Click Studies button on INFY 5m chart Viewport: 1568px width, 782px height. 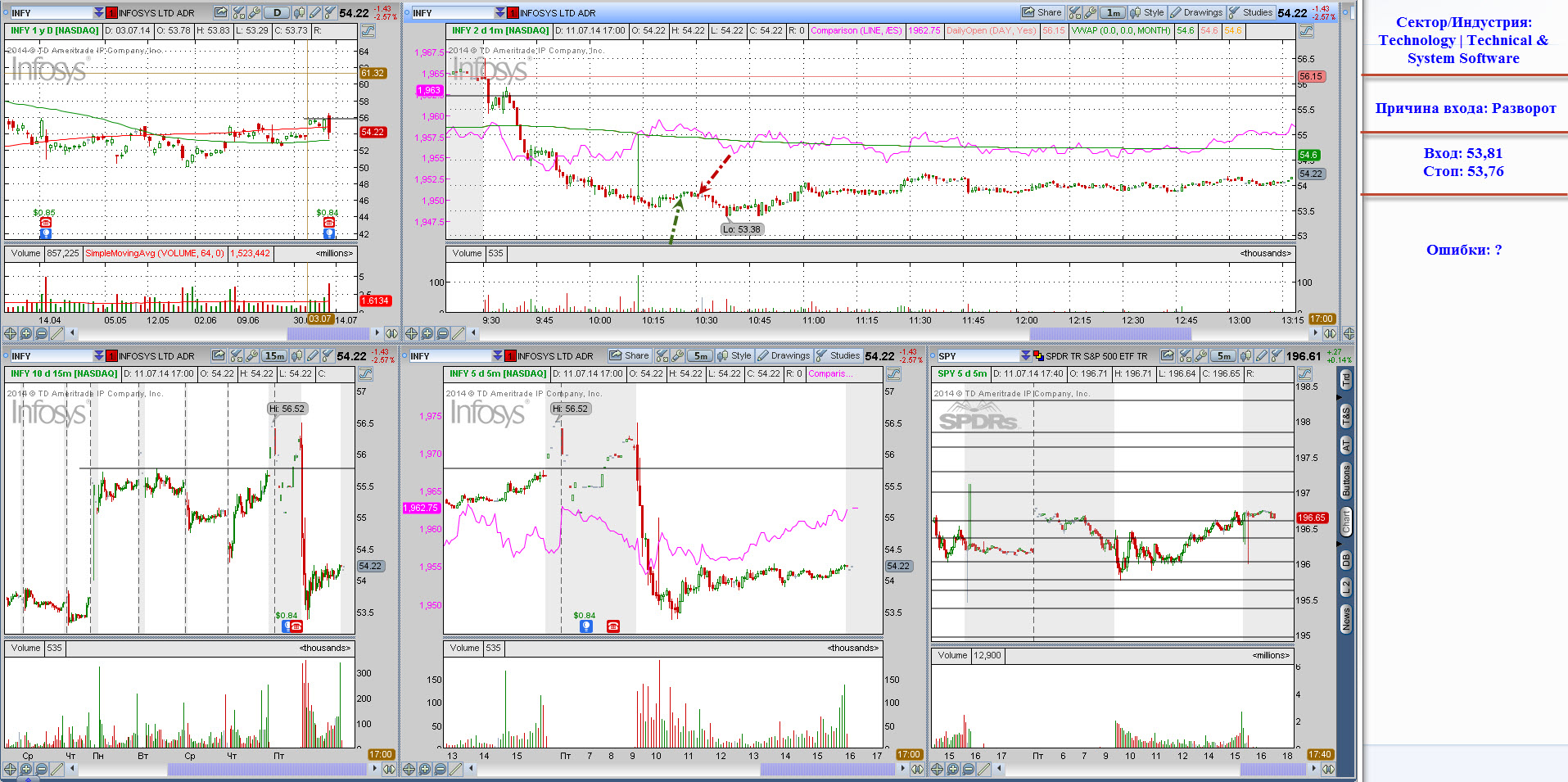pos(838,355)
